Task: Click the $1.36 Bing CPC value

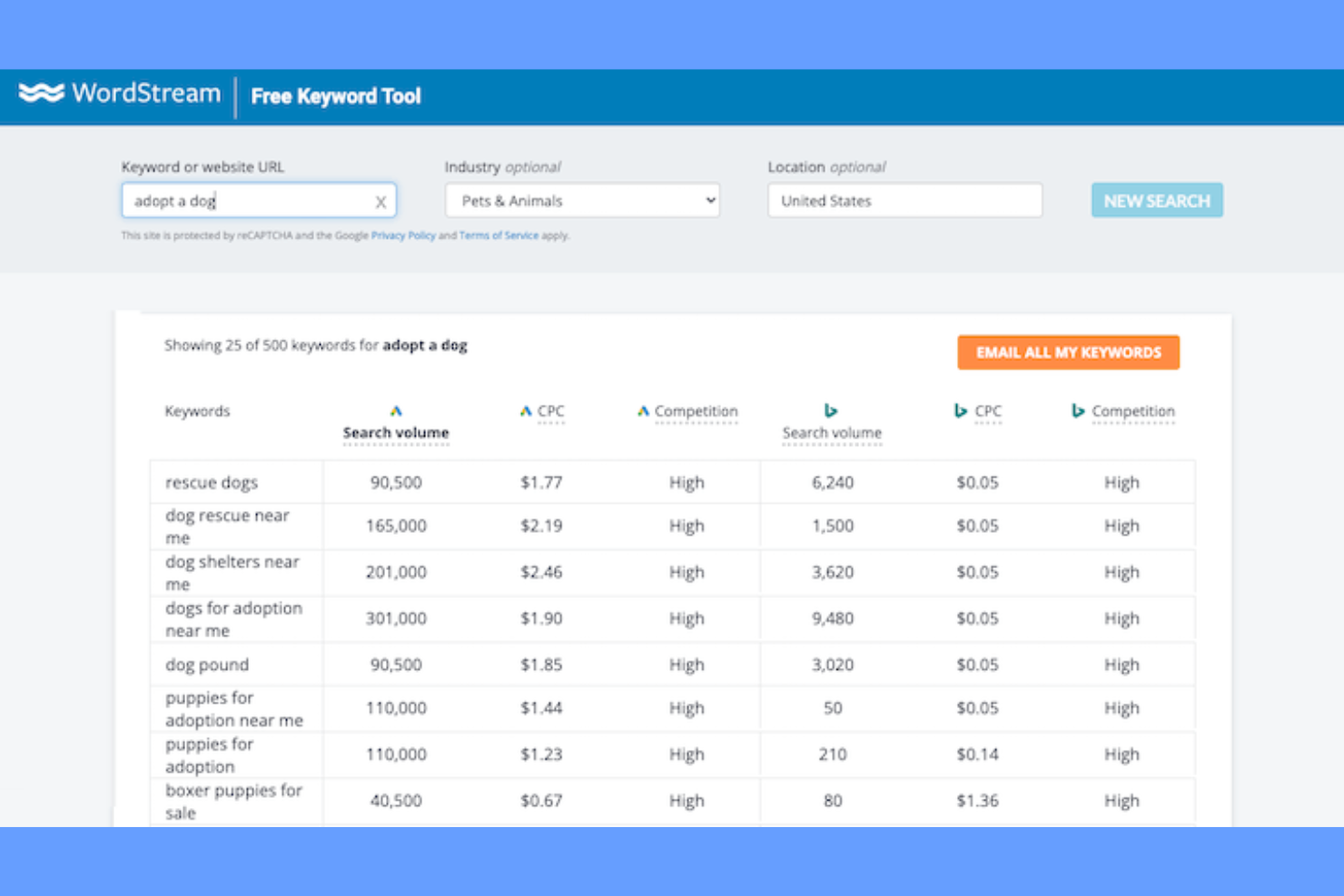Action: point(977,801)
